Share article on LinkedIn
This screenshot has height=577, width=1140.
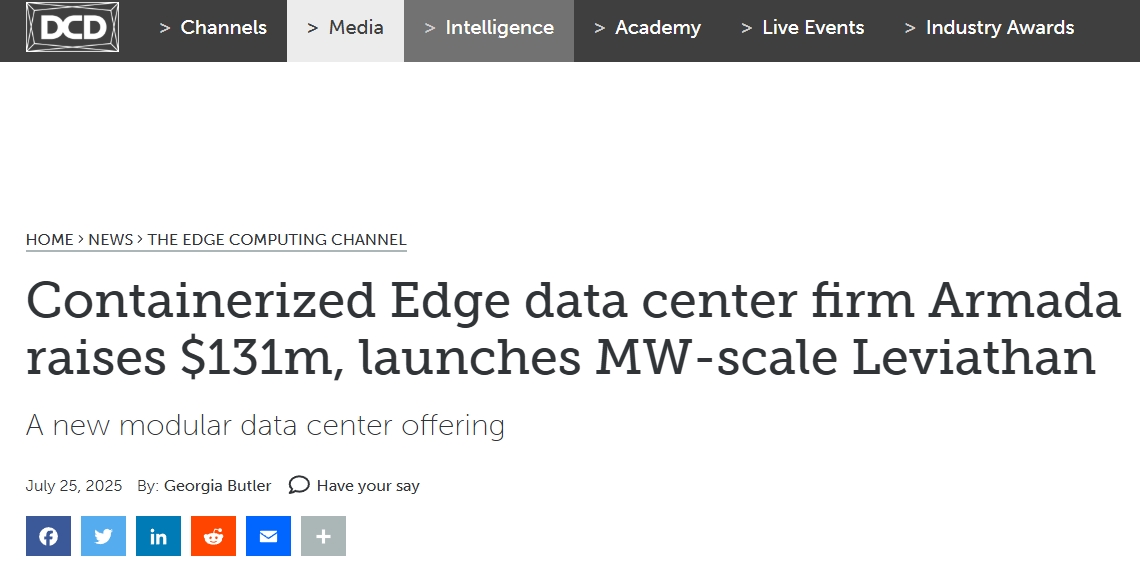click(x=158, y=536)
